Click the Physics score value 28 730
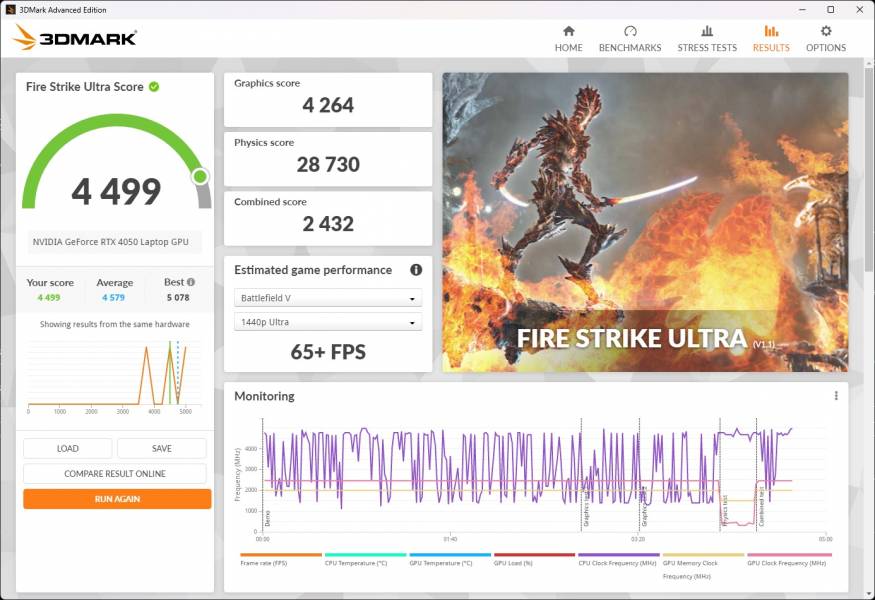875x600 pixels. [x=328, y=165]
